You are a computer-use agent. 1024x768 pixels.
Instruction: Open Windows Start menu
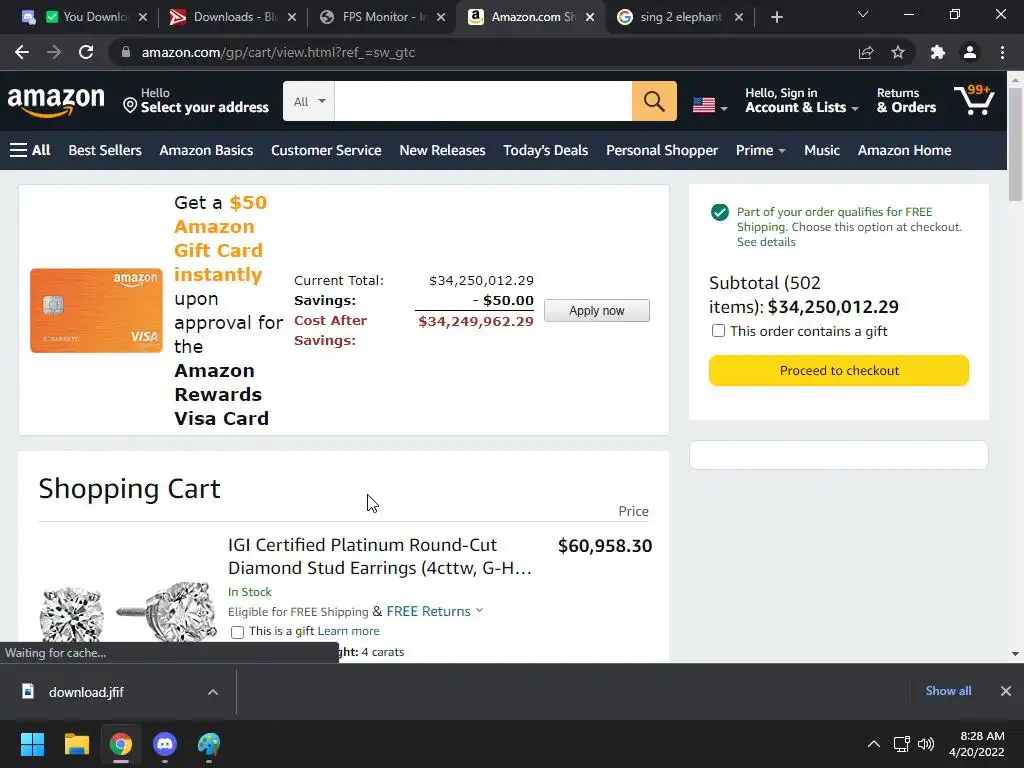click(x=32, y=744)
